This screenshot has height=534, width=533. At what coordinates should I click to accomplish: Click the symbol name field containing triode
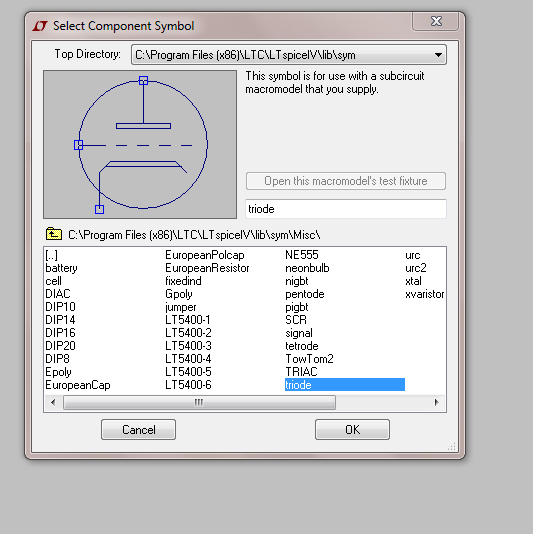[346, 209]
